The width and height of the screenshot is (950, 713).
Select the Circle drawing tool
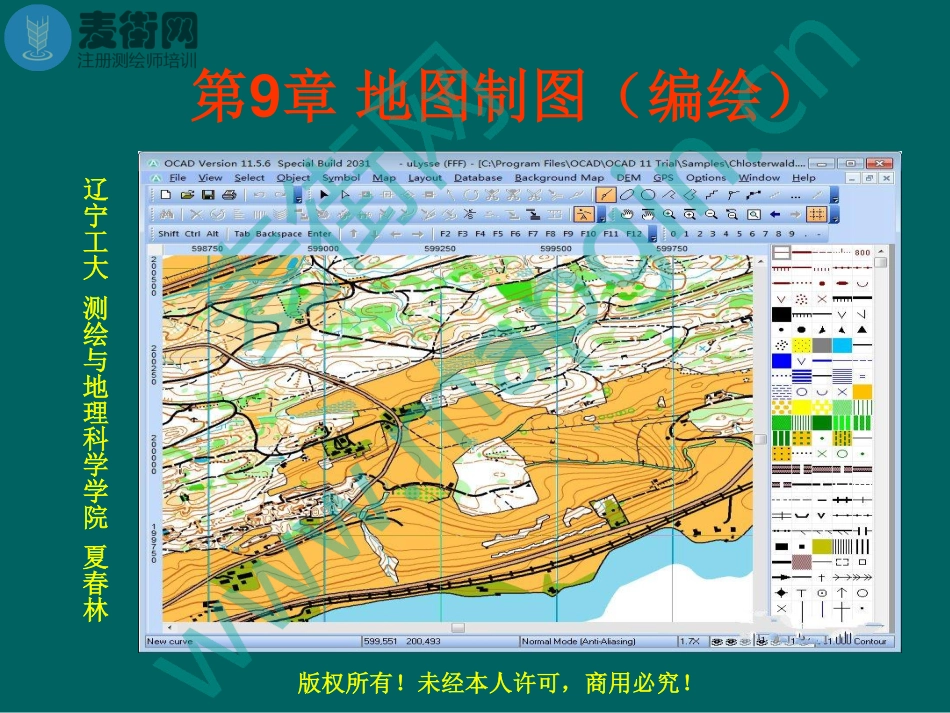(x=648, y=194)
